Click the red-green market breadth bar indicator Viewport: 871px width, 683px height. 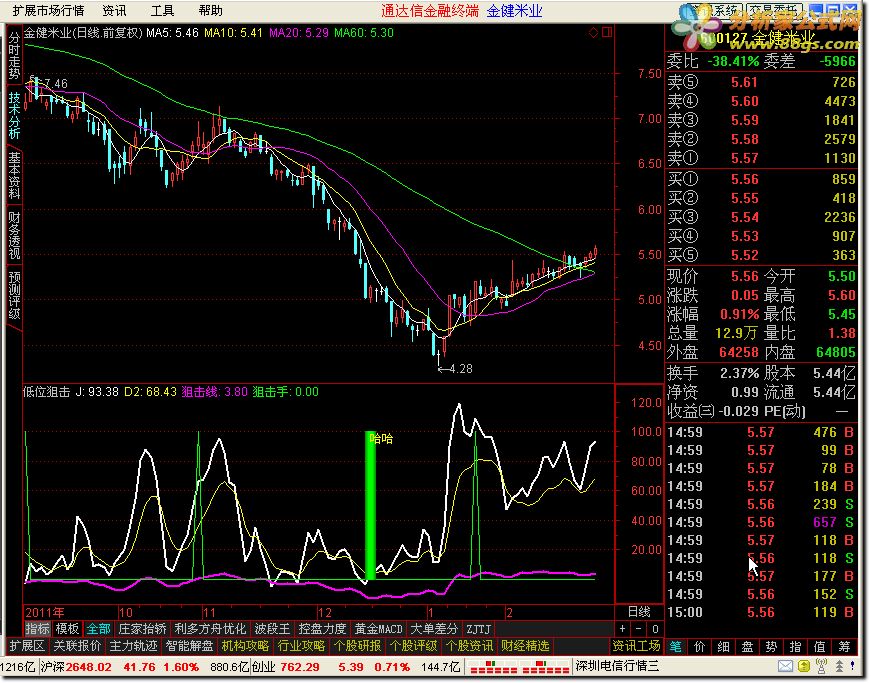(519, 666)
